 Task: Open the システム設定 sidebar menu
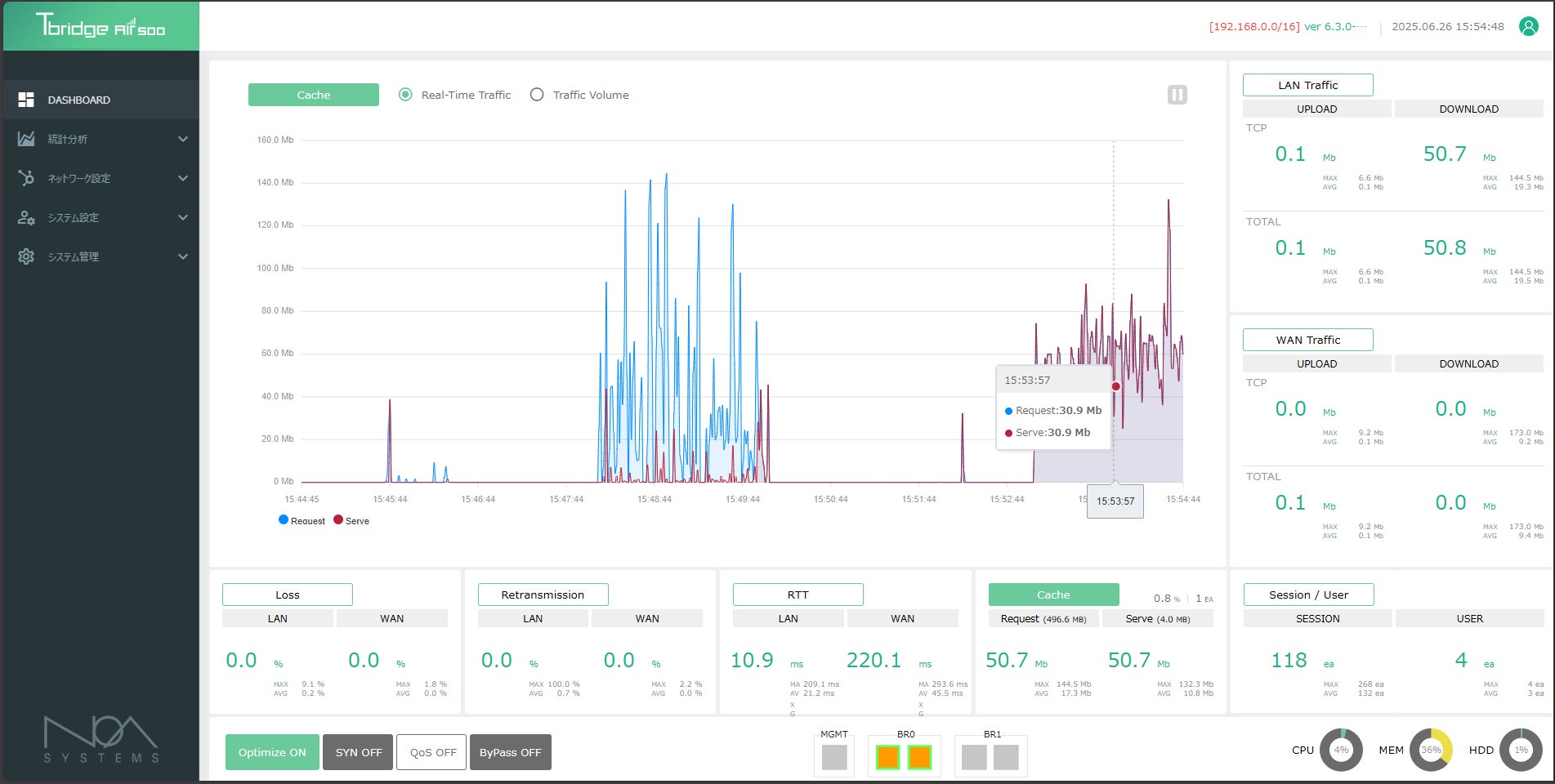74,217
